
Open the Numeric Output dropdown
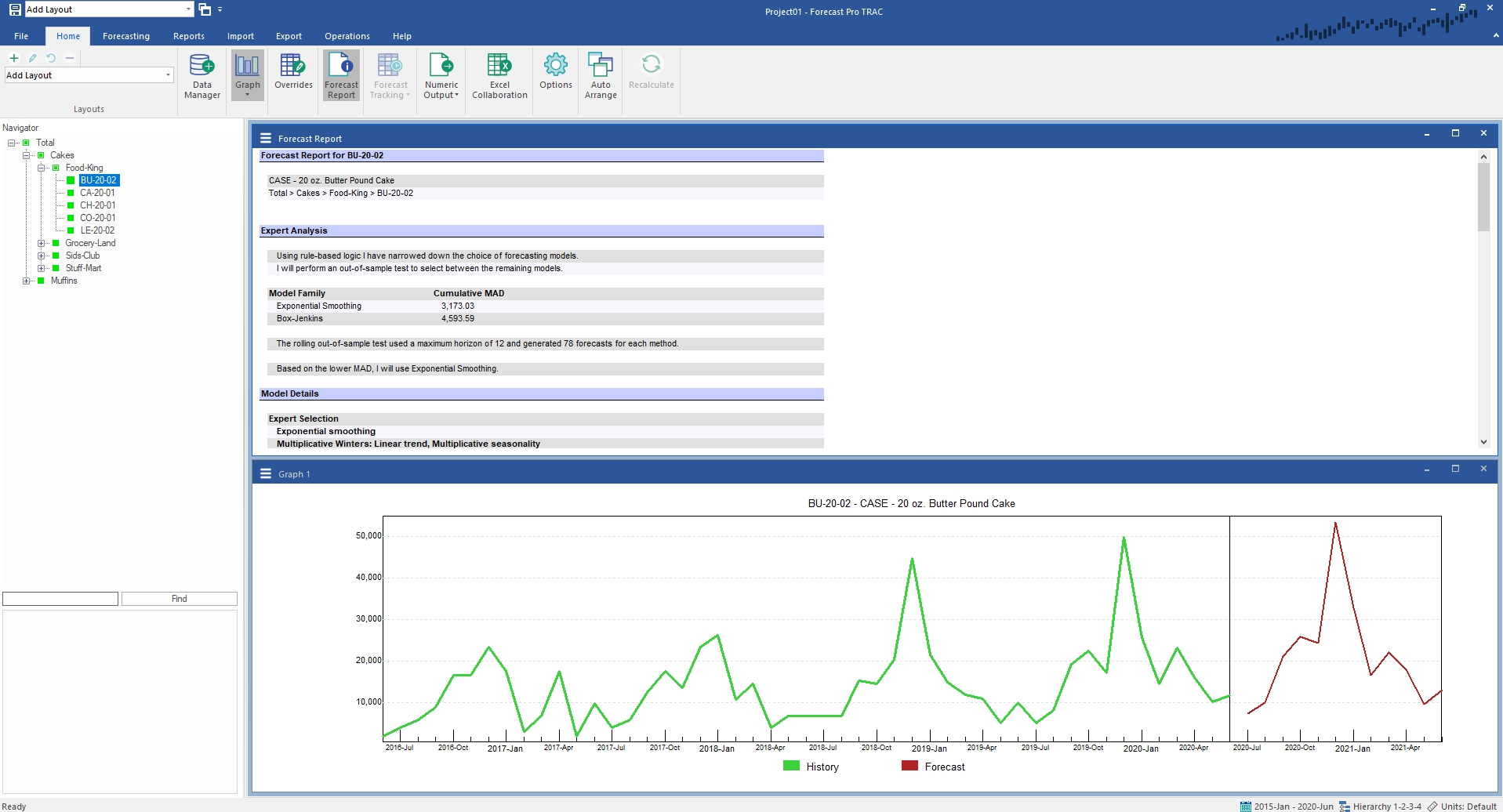(x=441, y=76)
